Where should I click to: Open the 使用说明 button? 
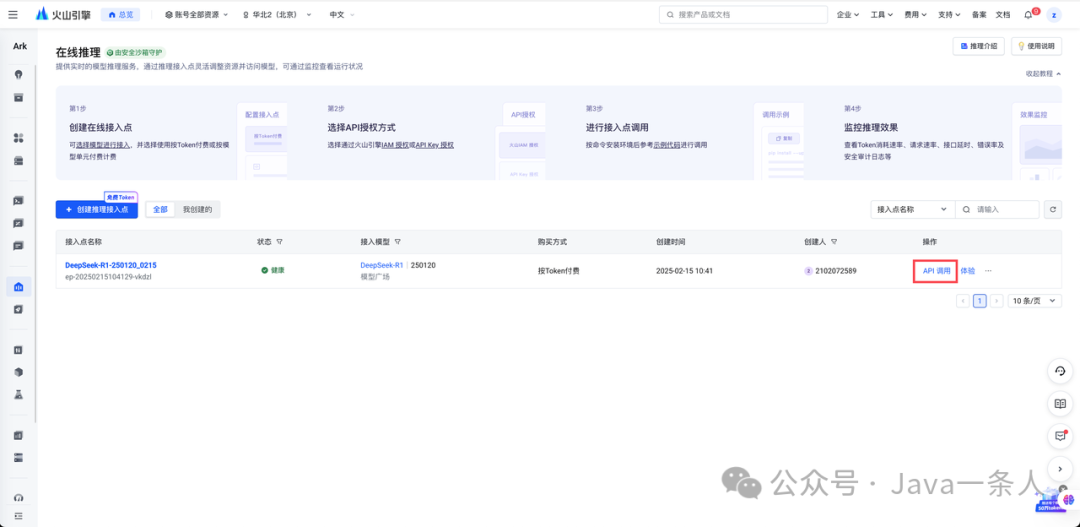(1036, 46)
